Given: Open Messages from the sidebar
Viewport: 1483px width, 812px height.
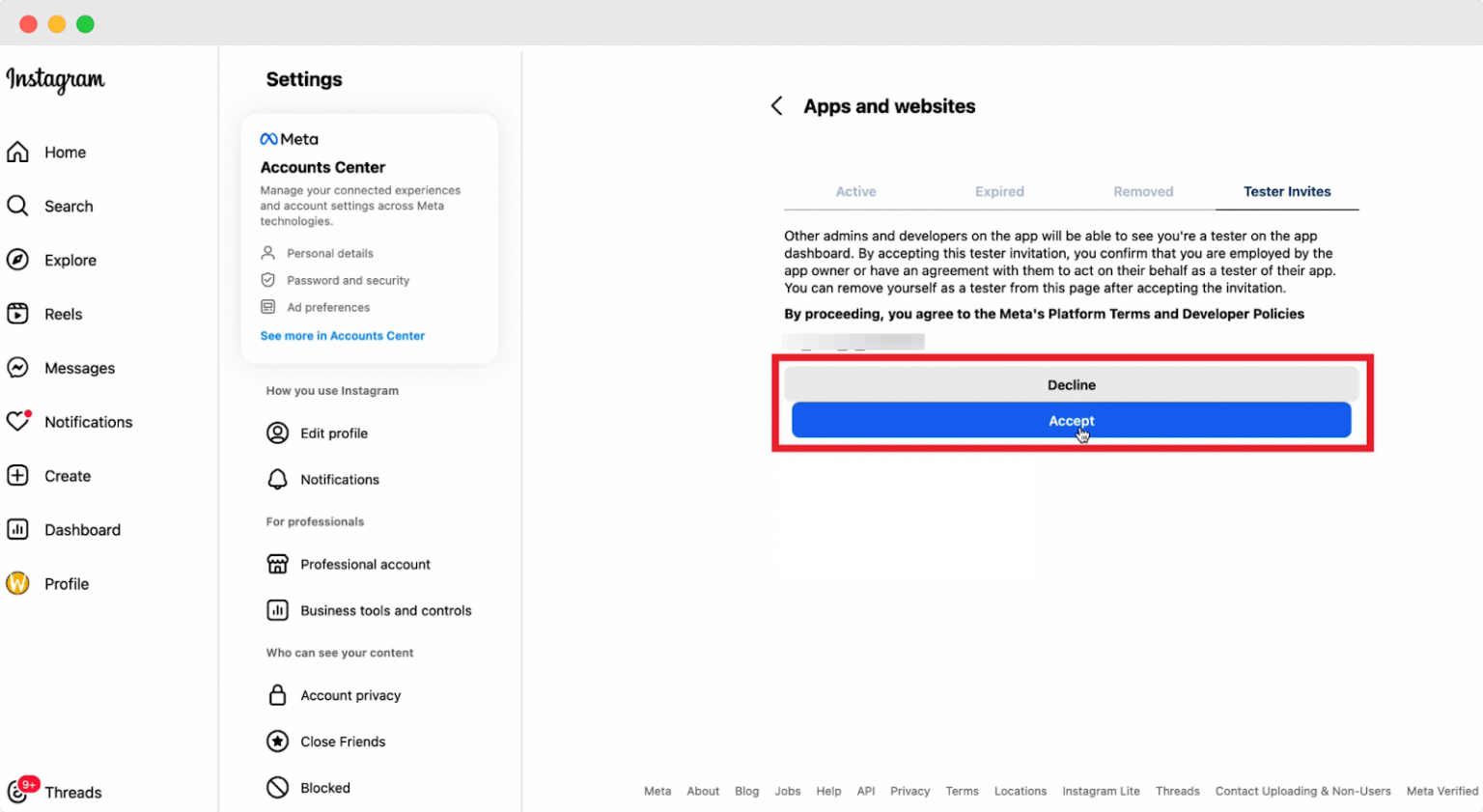Looking at the screenshot, I should click(x=18, y=368).
